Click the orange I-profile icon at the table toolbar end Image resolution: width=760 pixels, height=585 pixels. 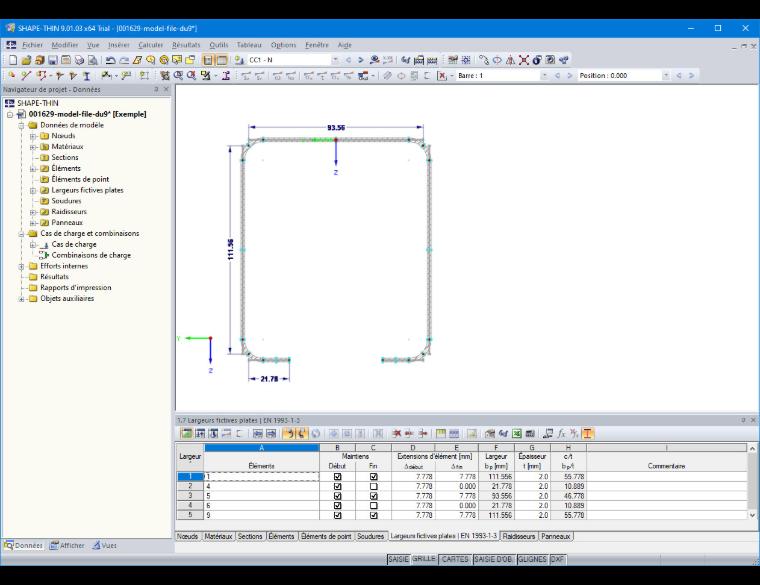point(587,434)
